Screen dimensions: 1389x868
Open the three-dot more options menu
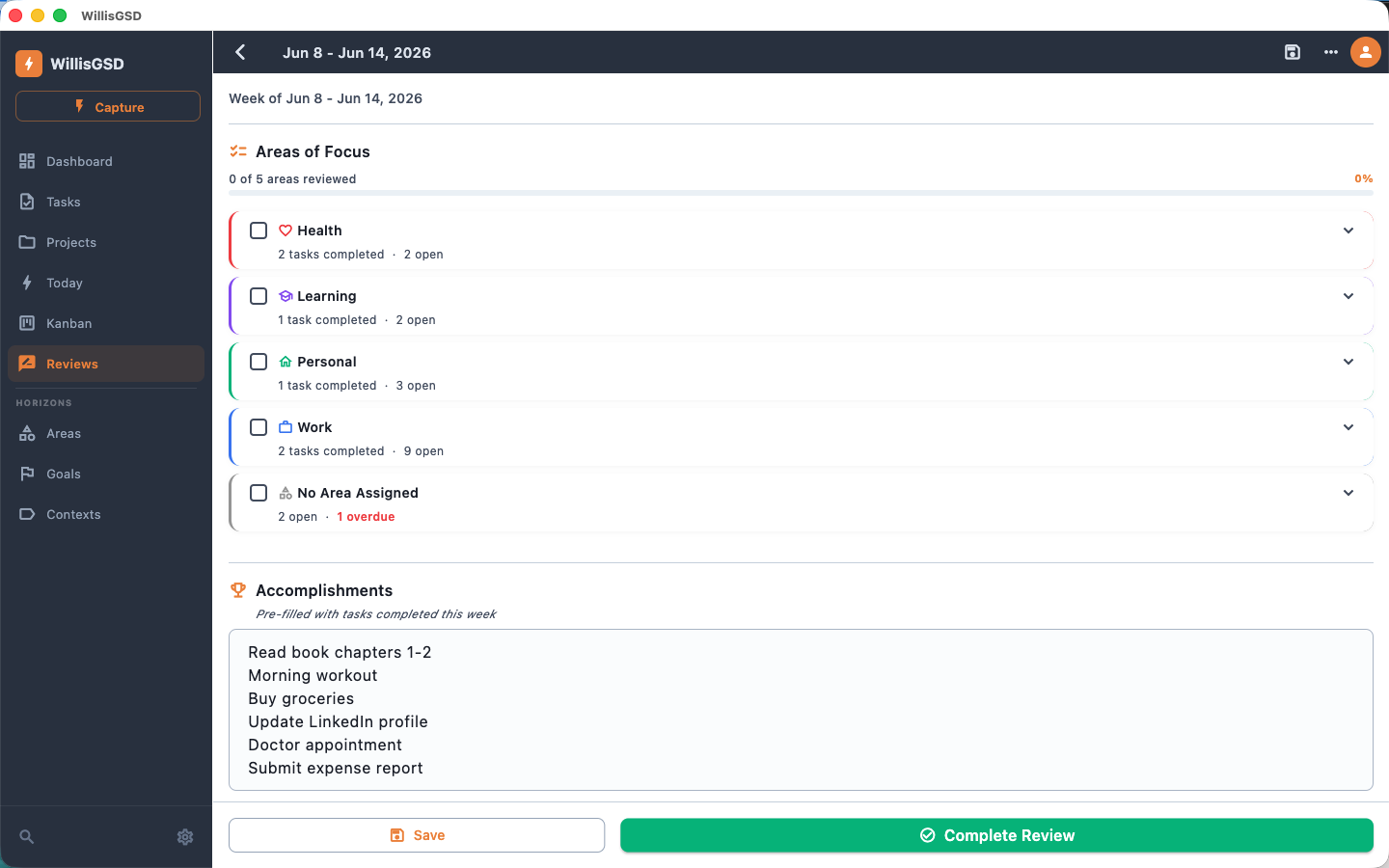pyautogui.click(x=1331, y=52)
